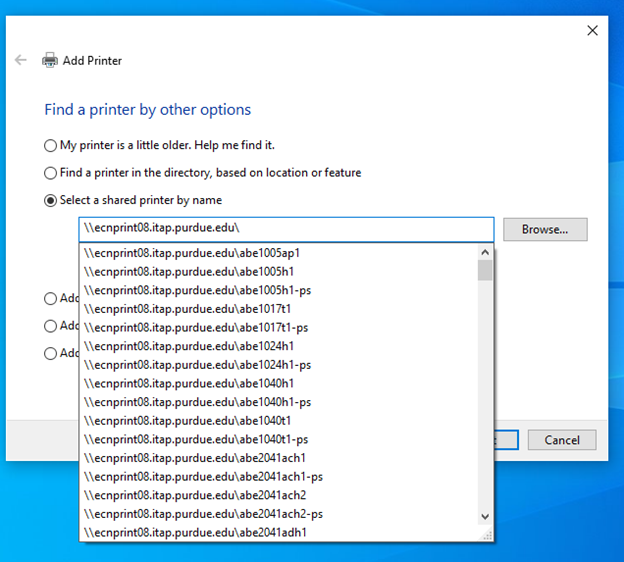Choose printer abe1040h1-ps from suggestions

tap(279, 402)
